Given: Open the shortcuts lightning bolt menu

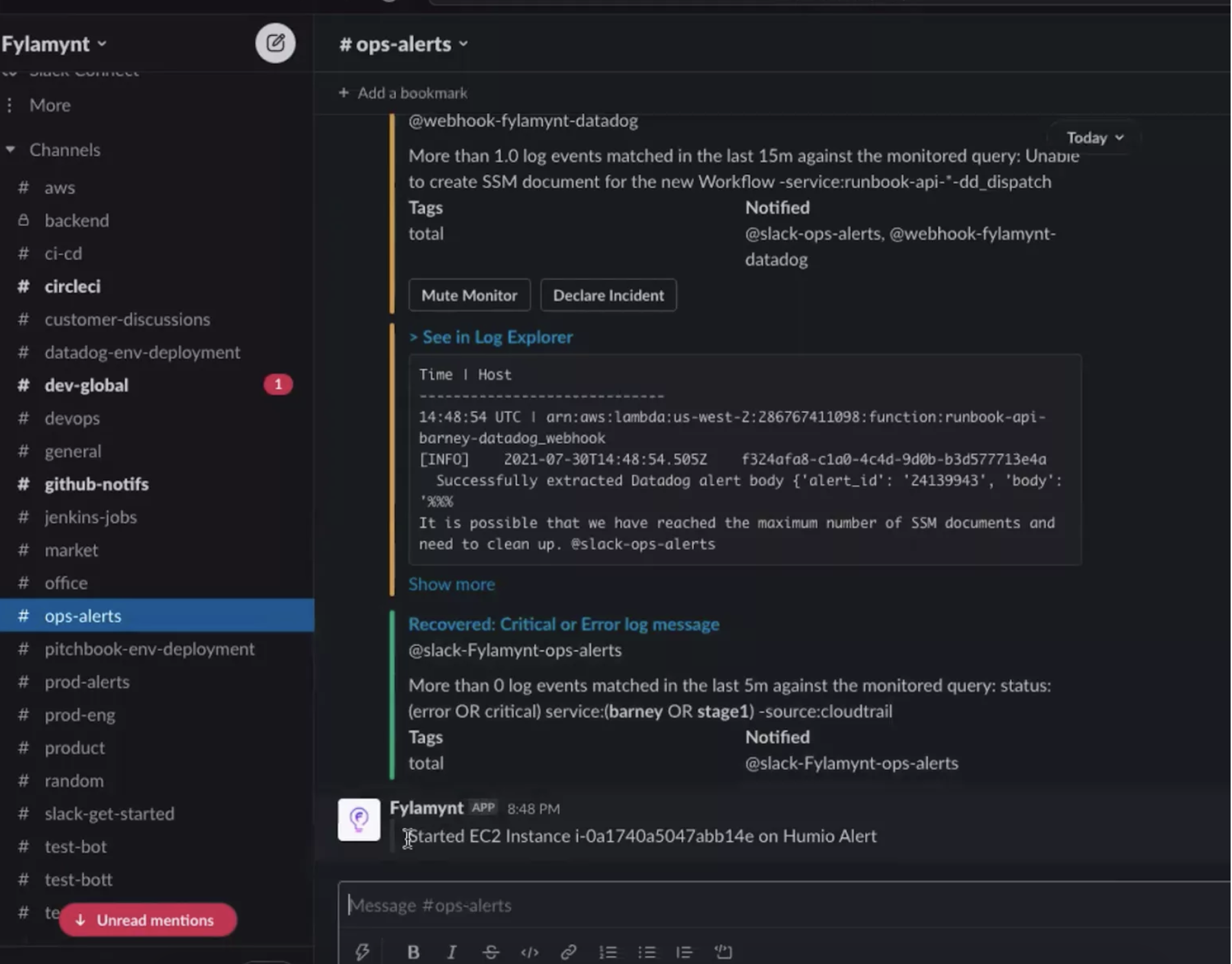Looking at the screenshot, I should click(362, 952).
